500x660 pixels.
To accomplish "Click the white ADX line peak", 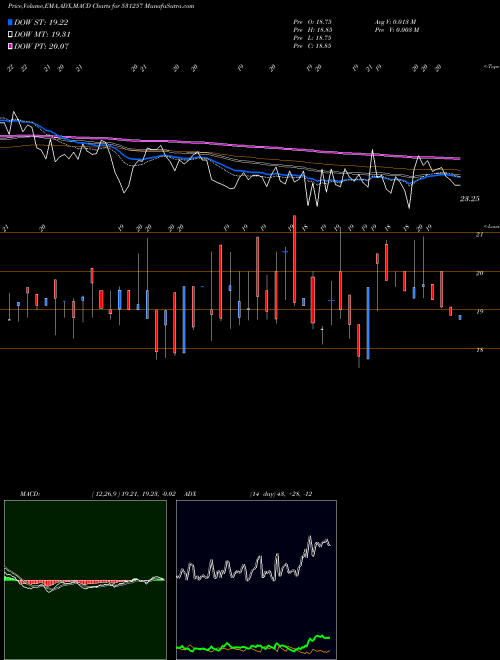I will [310, 537].
